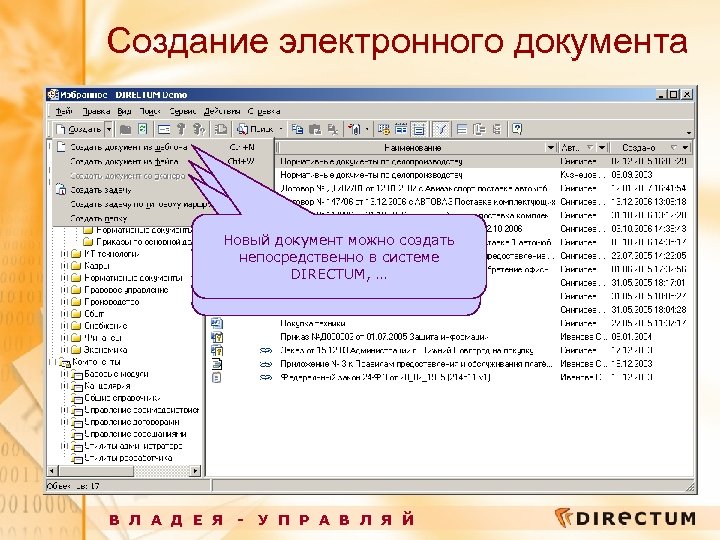The image size is (720, 540).
Task: Click the Copy icon in the toolbar
Action: point(298,129)
